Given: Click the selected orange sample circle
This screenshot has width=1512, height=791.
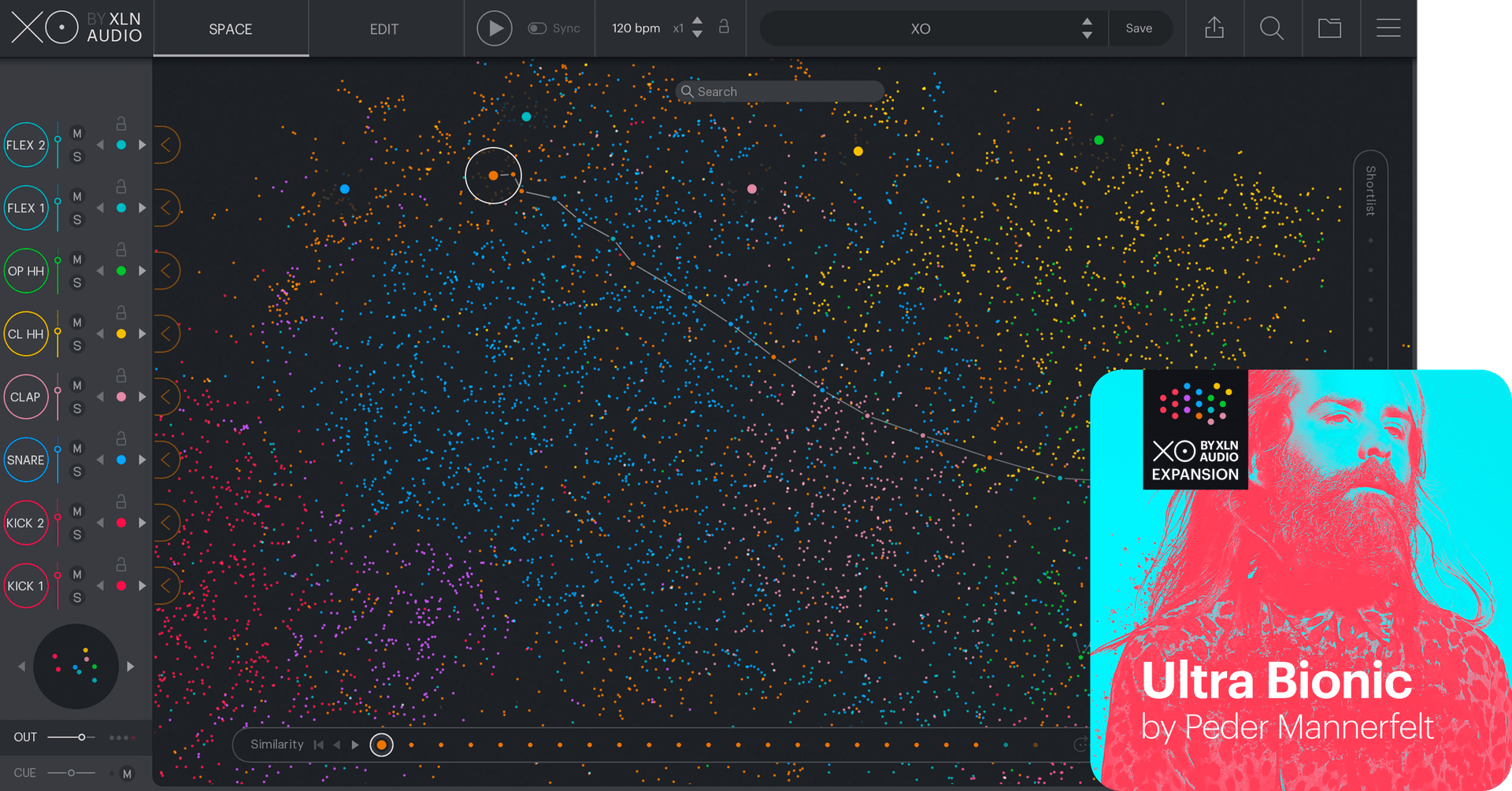Looking at the screenshot, I should tap(493, 176).
